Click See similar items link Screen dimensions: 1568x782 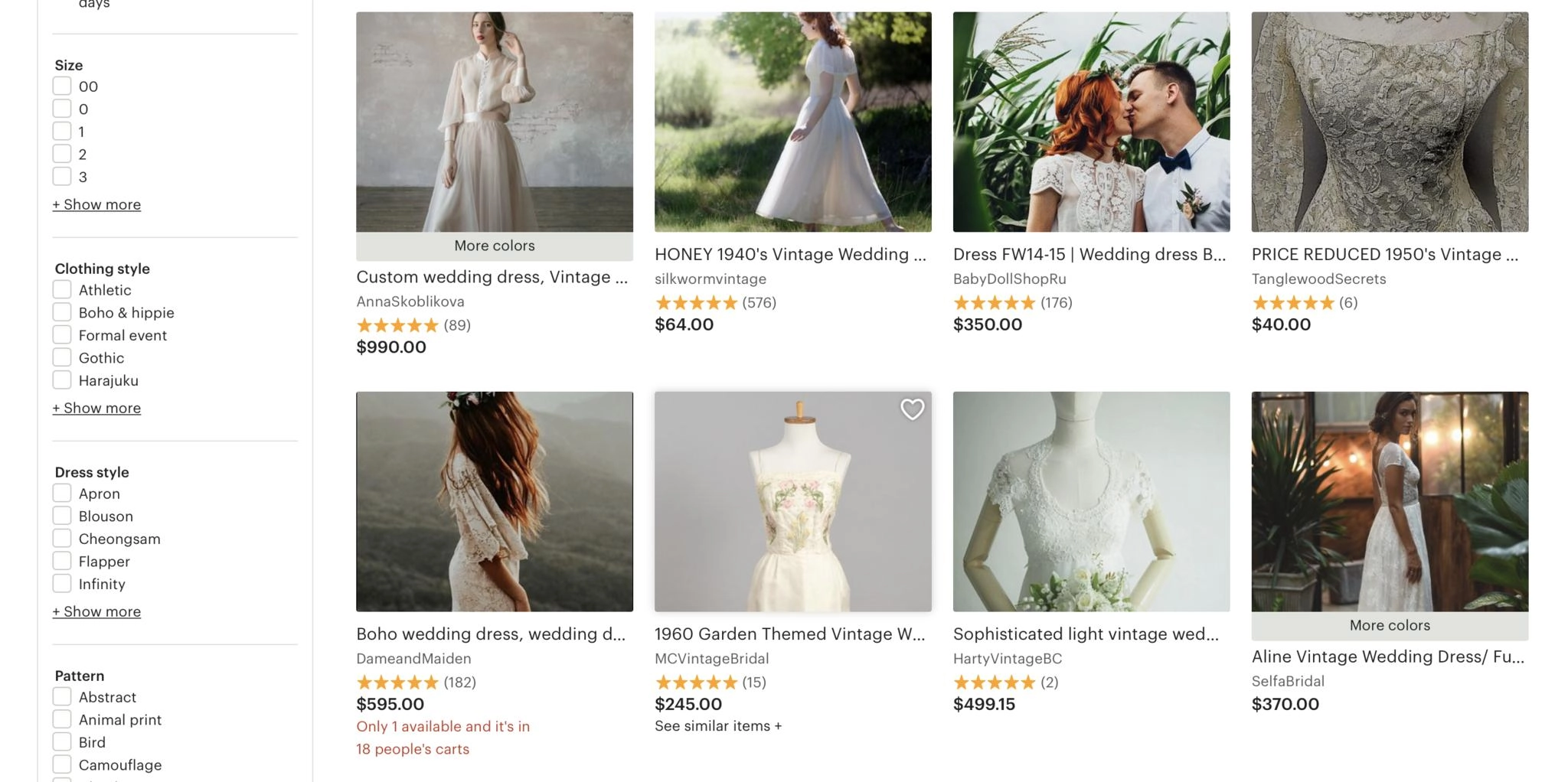[717, 726]
